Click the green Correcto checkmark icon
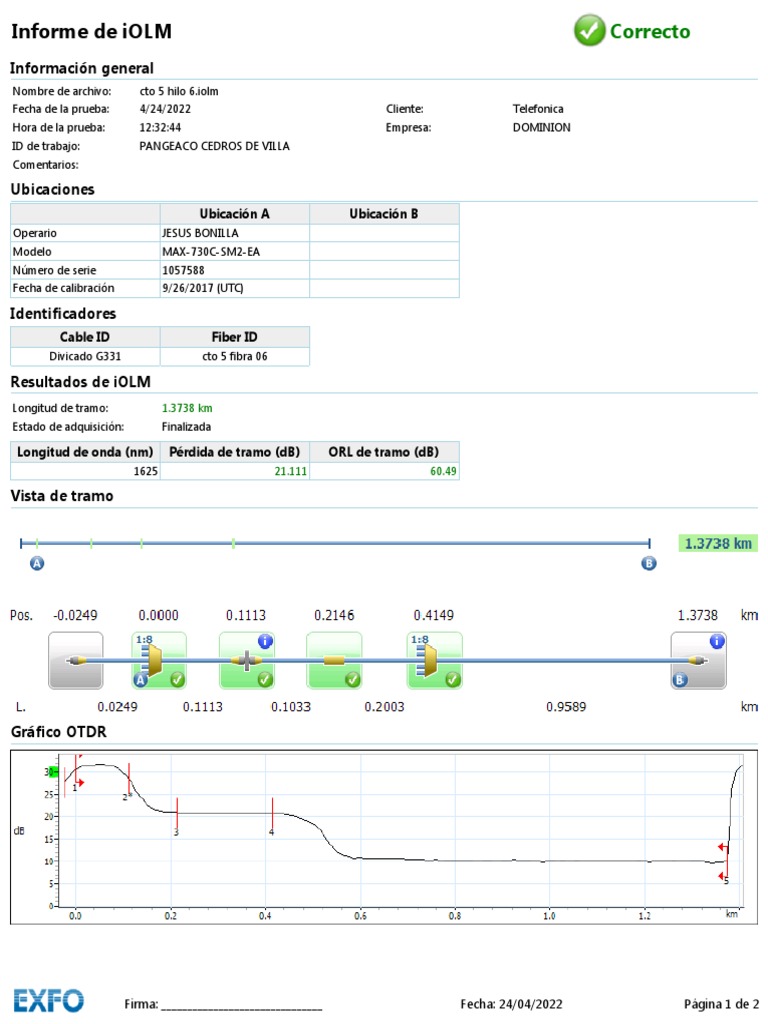Image resolution: width=768 pixels, height=1024 pixels. [589, 31]
